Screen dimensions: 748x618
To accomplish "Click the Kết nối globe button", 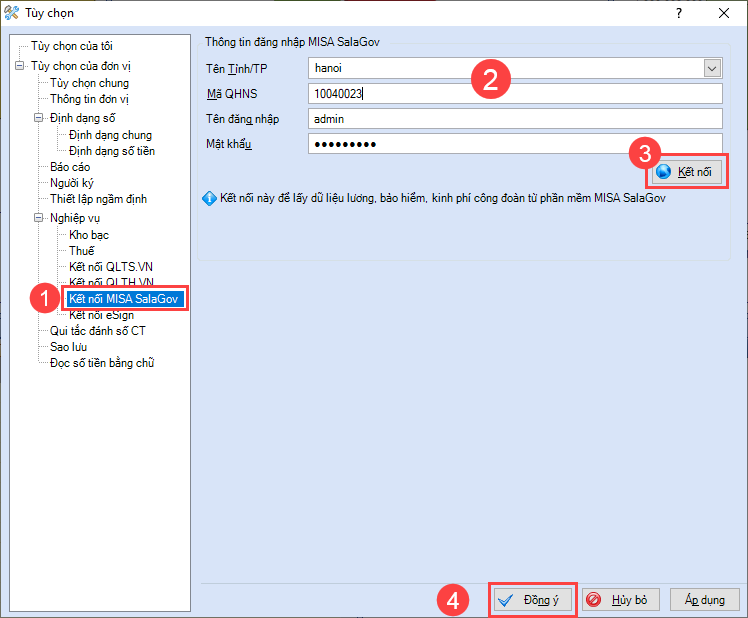I will (686, 172).
